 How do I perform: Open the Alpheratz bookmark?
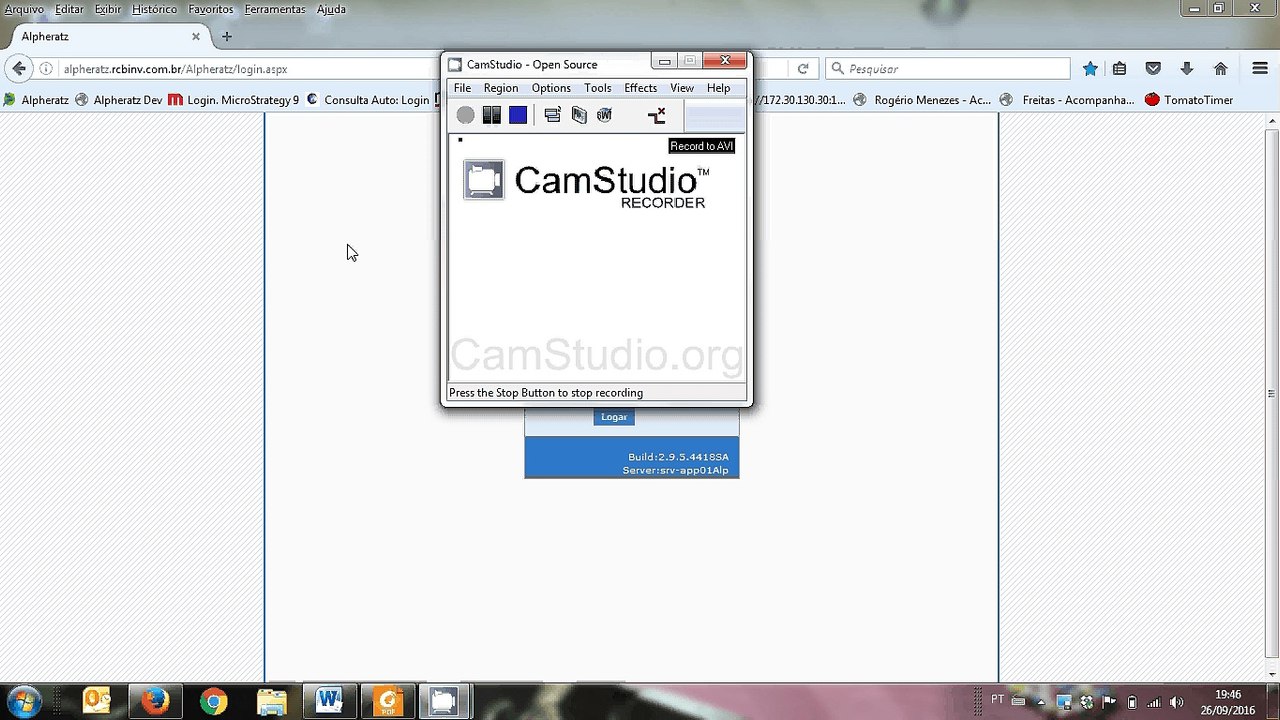[x=37, y=100]
